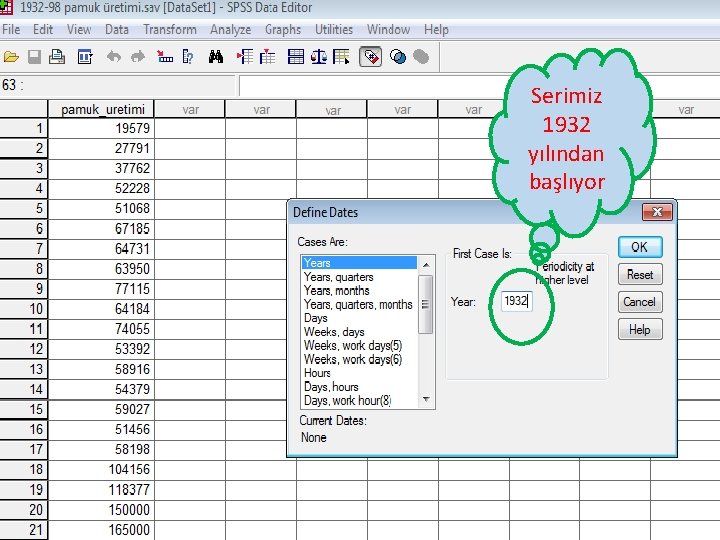
Task: Open the View menu
Action: click(79, 30)
